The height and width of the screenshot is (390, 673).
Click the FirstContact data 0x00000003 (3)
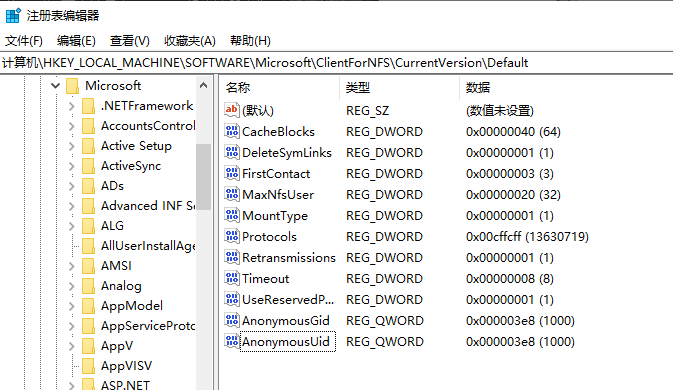tap(509, 173)
